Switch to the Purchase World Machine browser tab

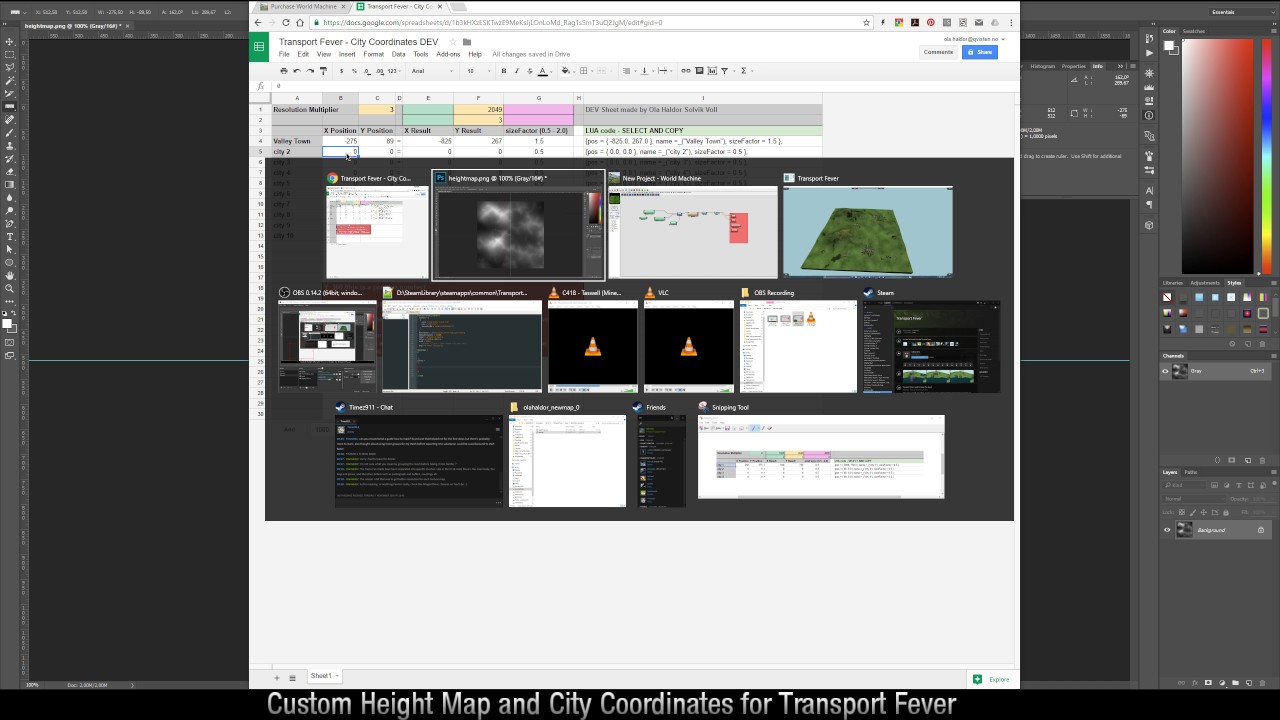(x=302, y=7)
